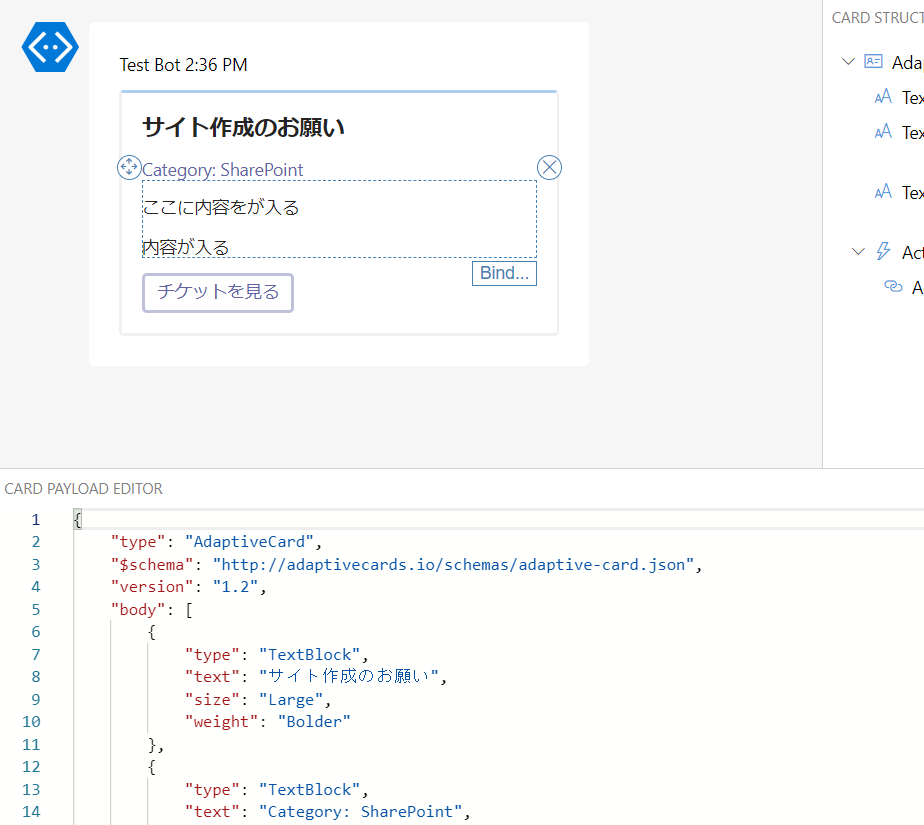Screen dimensions: 924x825
Task: Click the CARD STRUCTURE panel header
Action: point(877,18)
